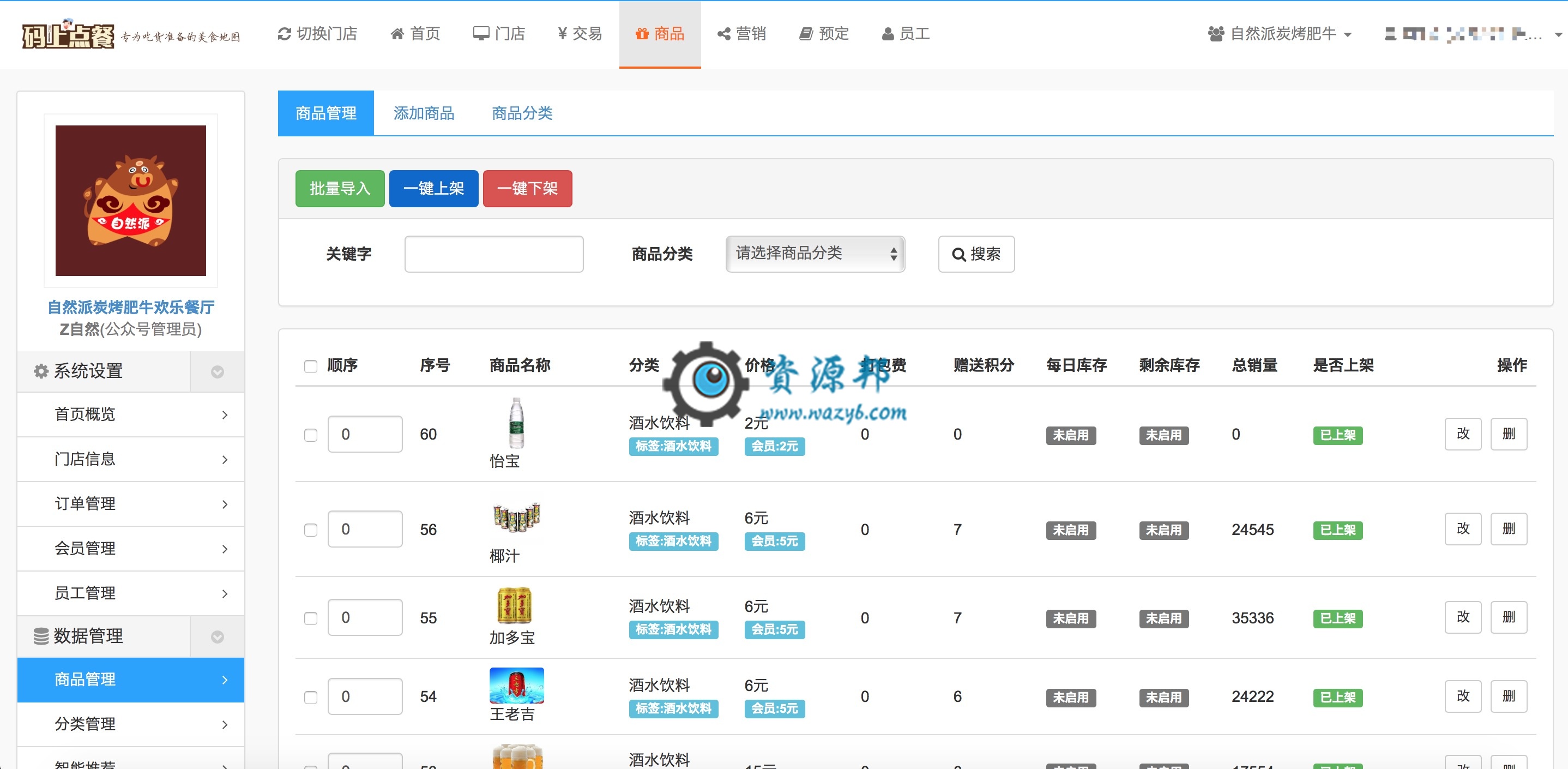The width and height of the screenshot is (1568, 769).
Task: Click the 已上架 badge in 椰汁 row
Action: 1337,530
